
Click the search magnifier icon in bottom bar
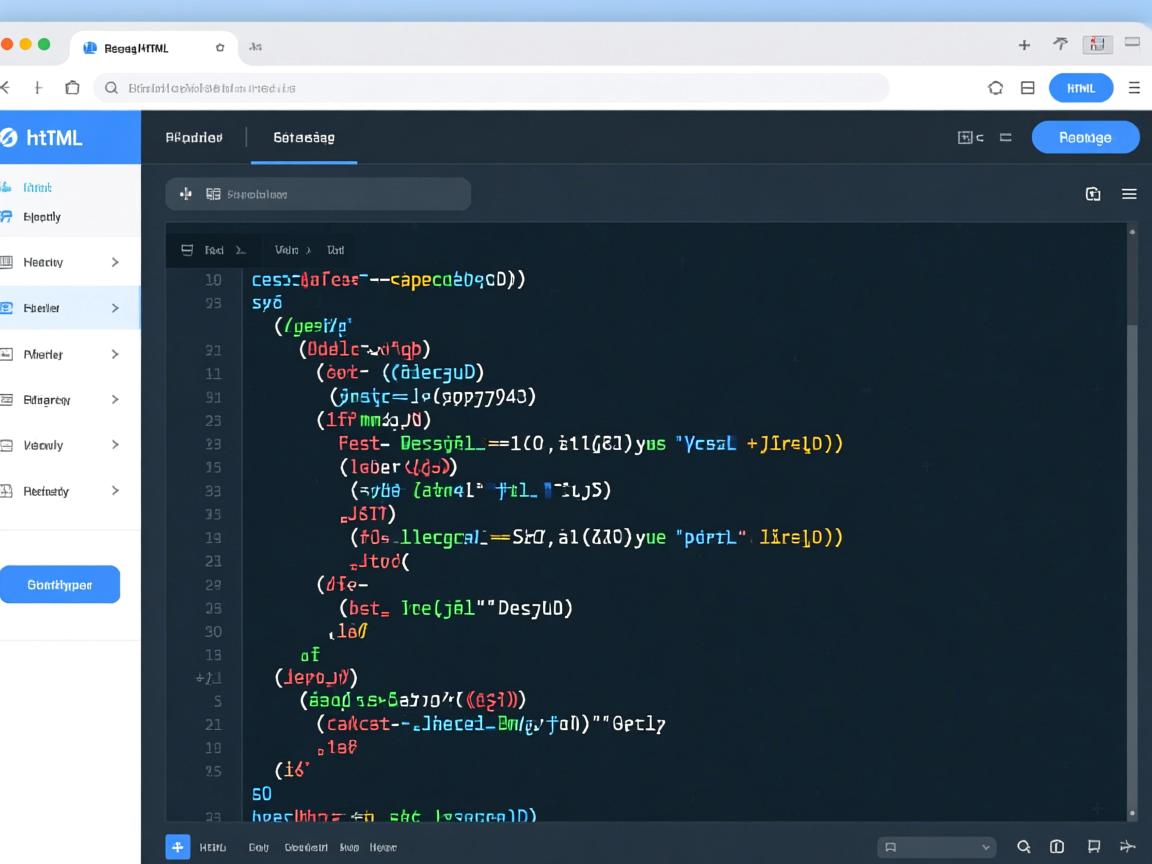(x=1023, y=847)
